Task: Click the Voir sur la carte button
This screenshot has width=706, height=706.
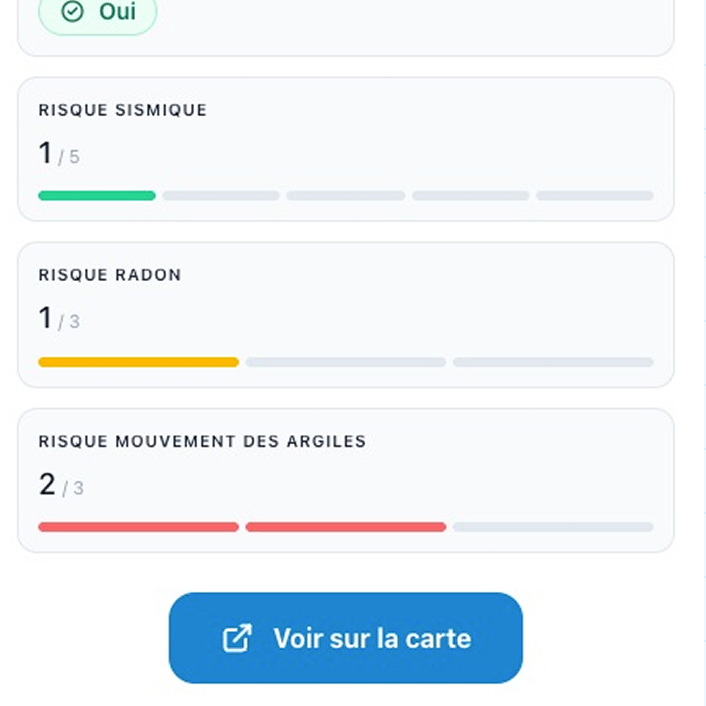Action: 345,638
